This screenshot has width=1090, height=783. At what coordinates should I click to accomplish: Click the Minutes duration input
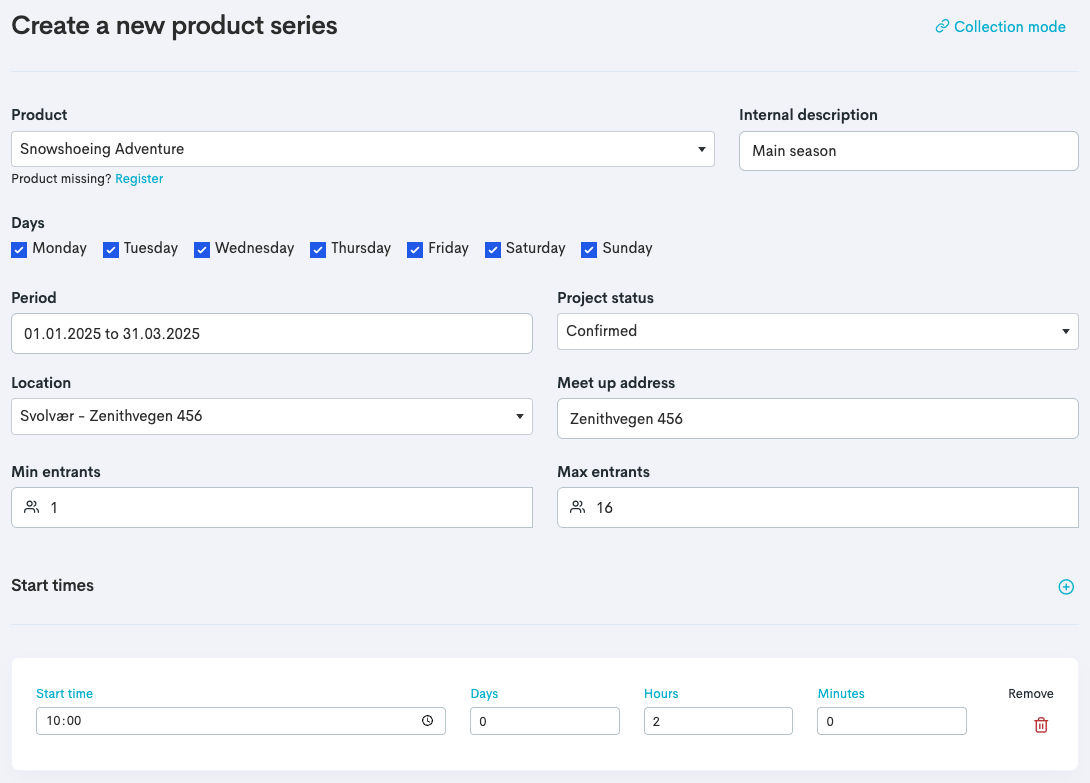(x=891, y=721)
